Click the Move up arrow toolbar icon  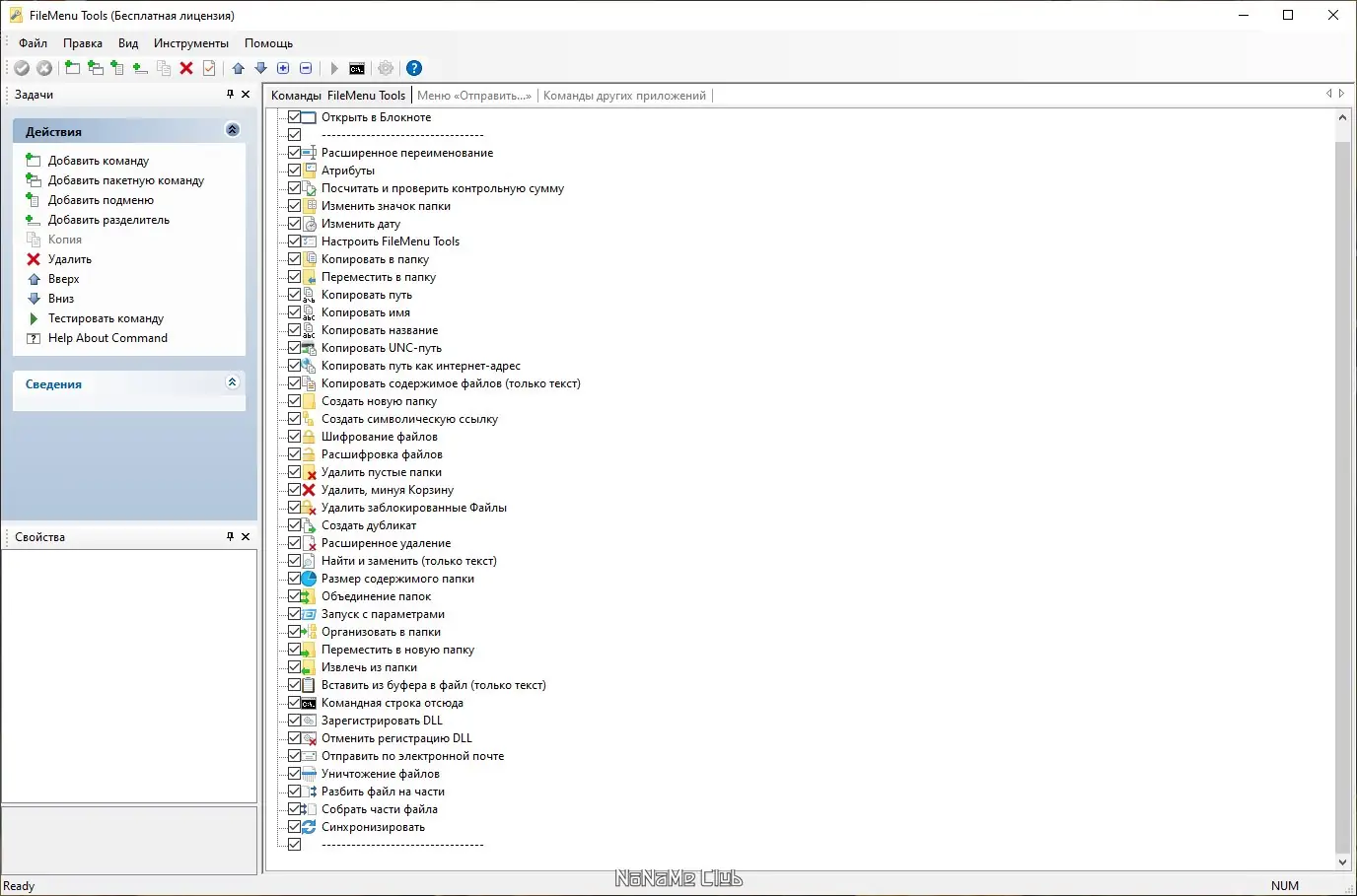point(239,68)
